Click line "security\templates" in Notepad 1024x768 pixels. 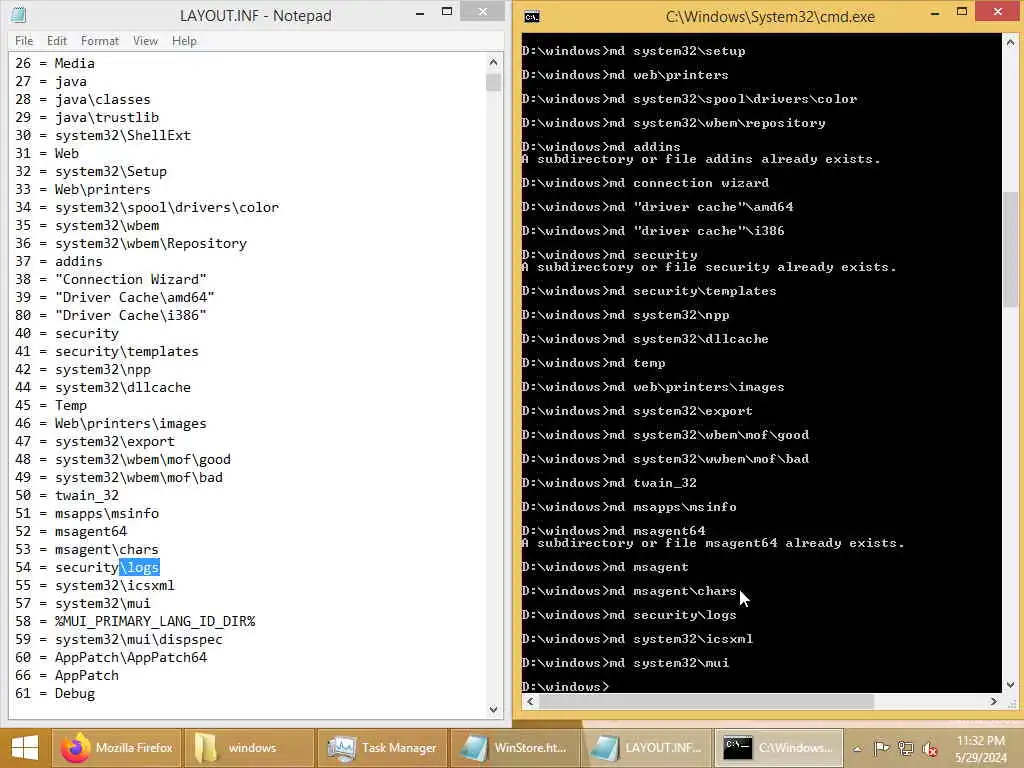(106, 351)
